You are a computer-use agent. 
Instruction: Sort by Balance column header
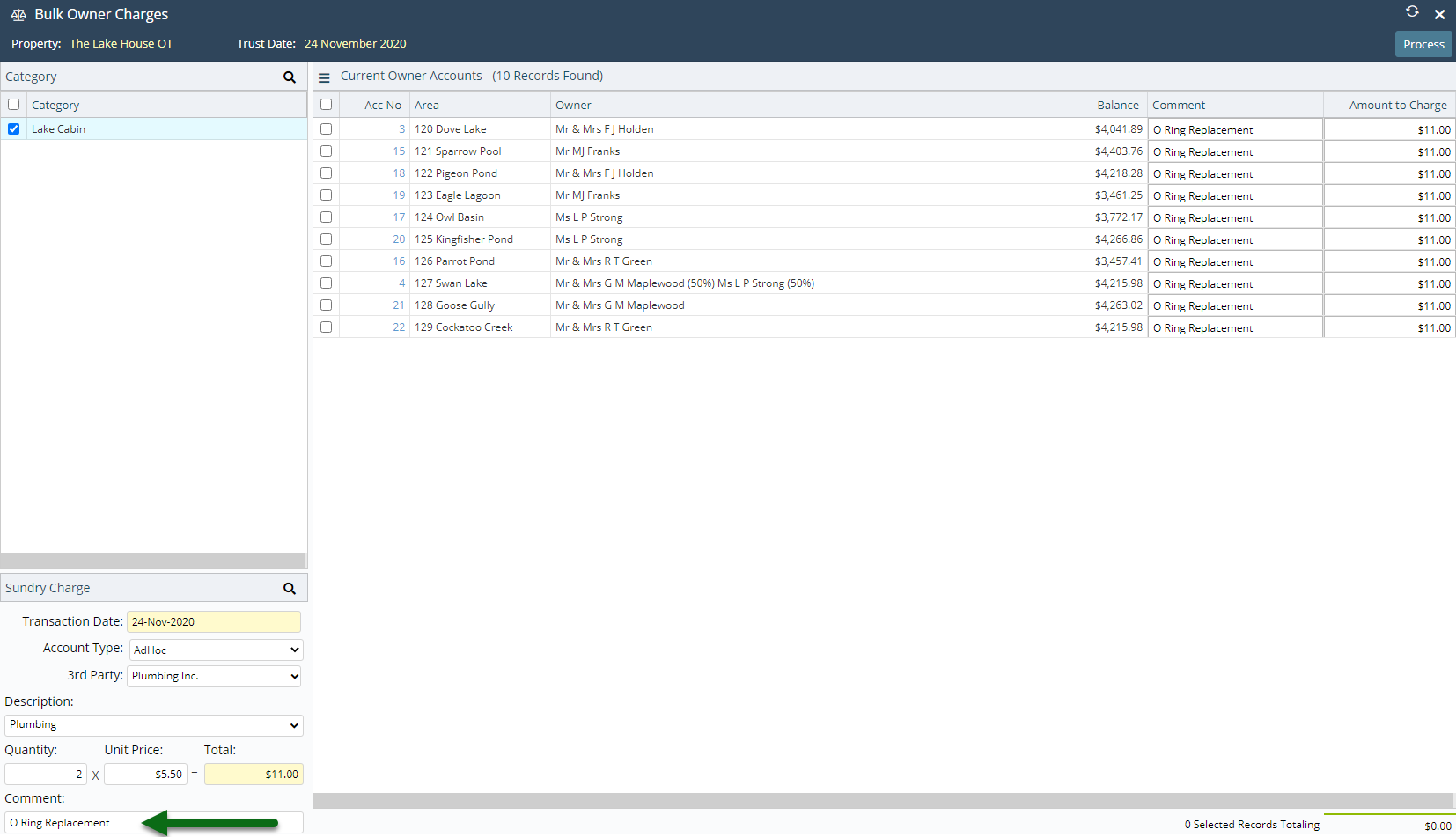coord(1118,105)
